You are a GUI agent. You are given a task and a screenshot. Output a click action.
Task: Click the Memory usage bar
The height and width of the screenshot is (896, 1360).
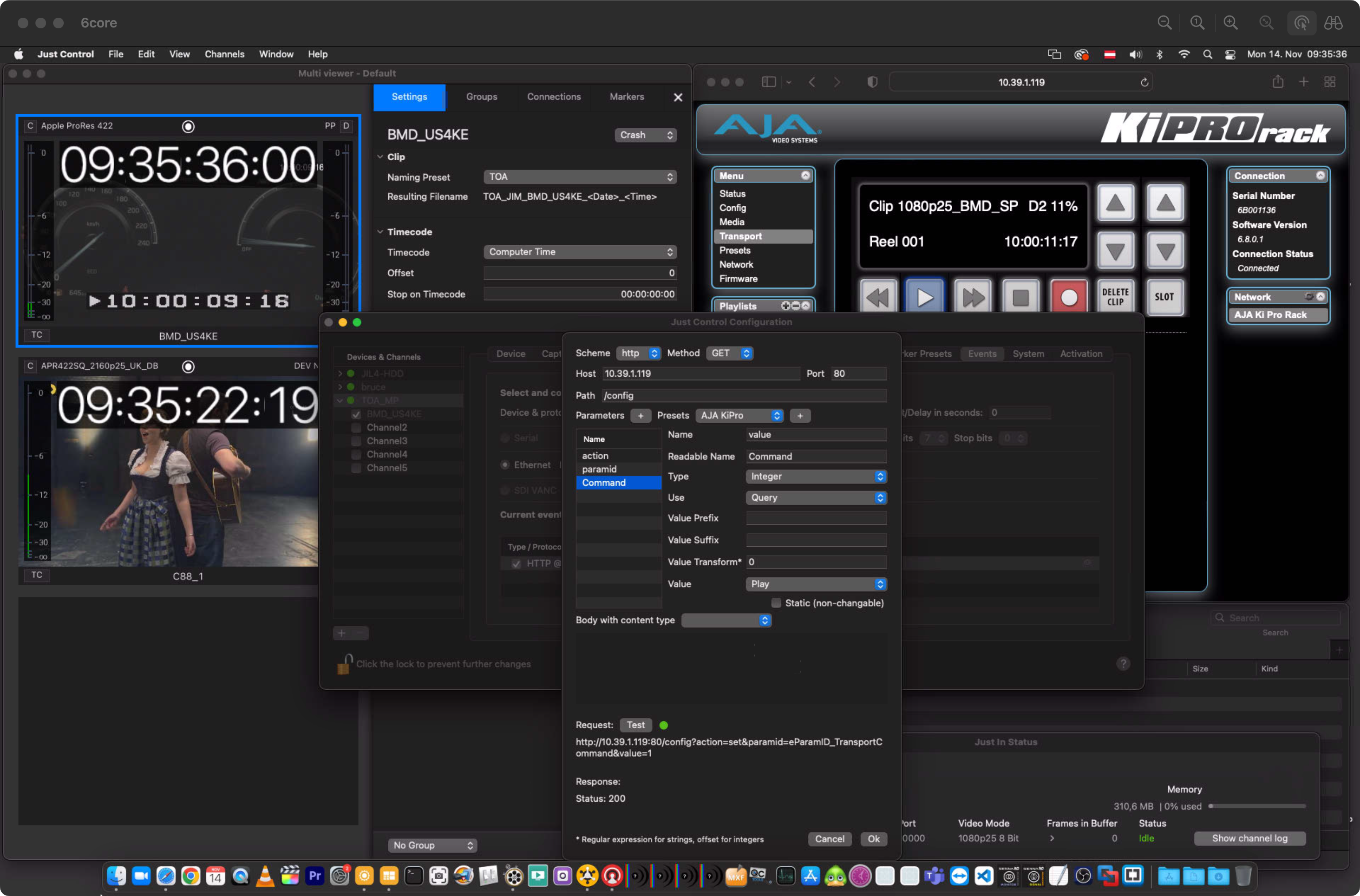(1256, 806)
